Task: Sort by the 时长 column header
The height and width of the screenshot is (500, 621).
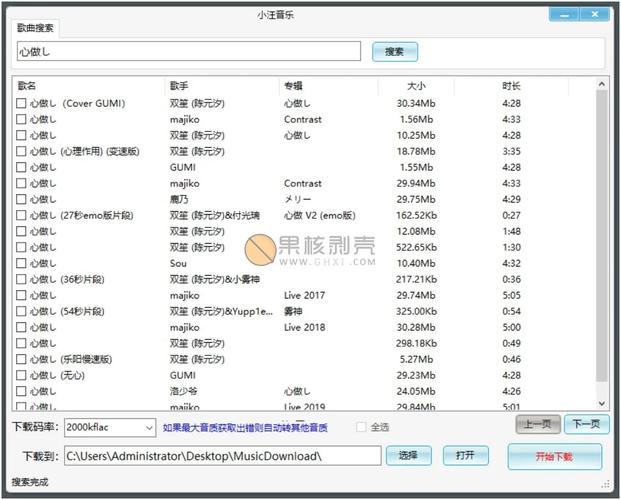Action: (511, 86)
